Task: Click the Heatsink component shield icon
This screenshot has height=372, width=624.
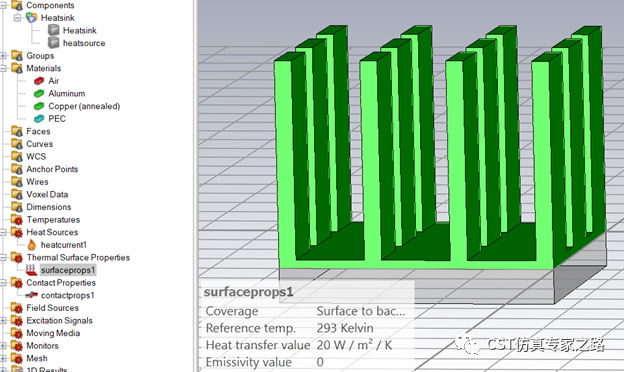Action: (31, 18)
